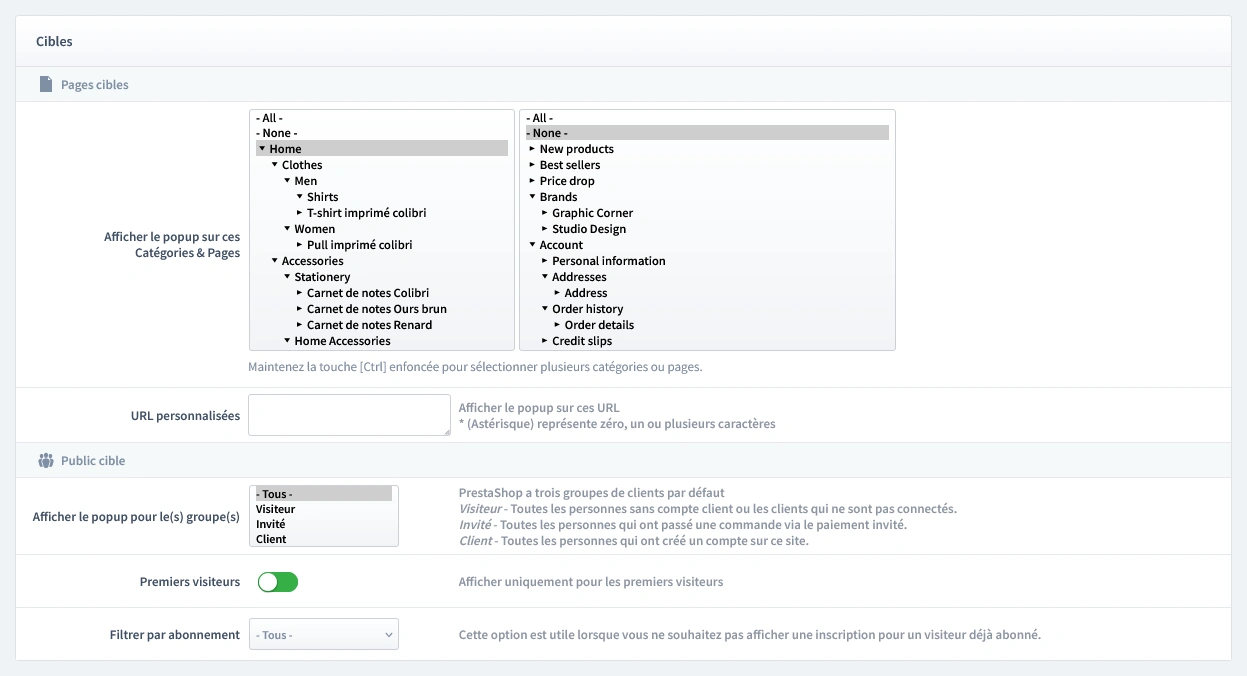The width and height of the screenshot is (1247, 676).
Task: Select Invité in the group list
Action: 270,524
